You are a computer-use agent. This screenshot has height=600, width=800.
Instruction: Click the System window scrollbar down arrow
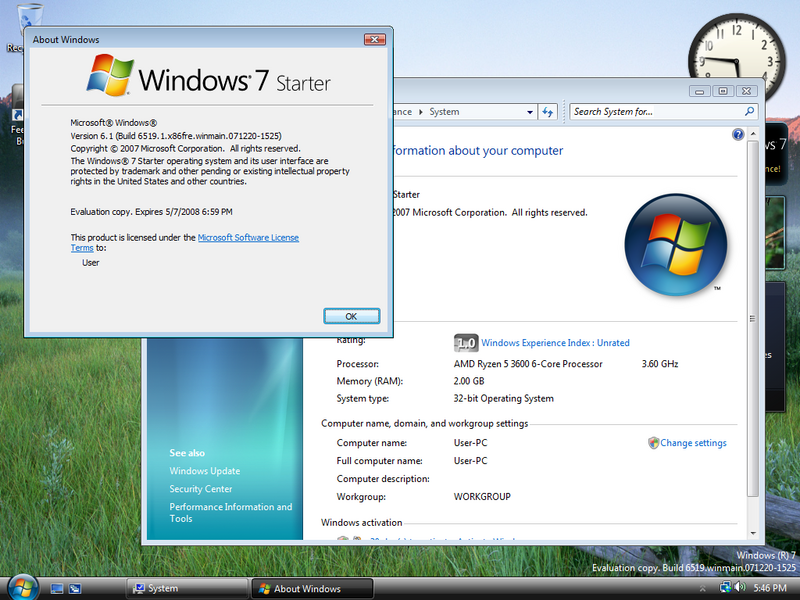(753, 534)
